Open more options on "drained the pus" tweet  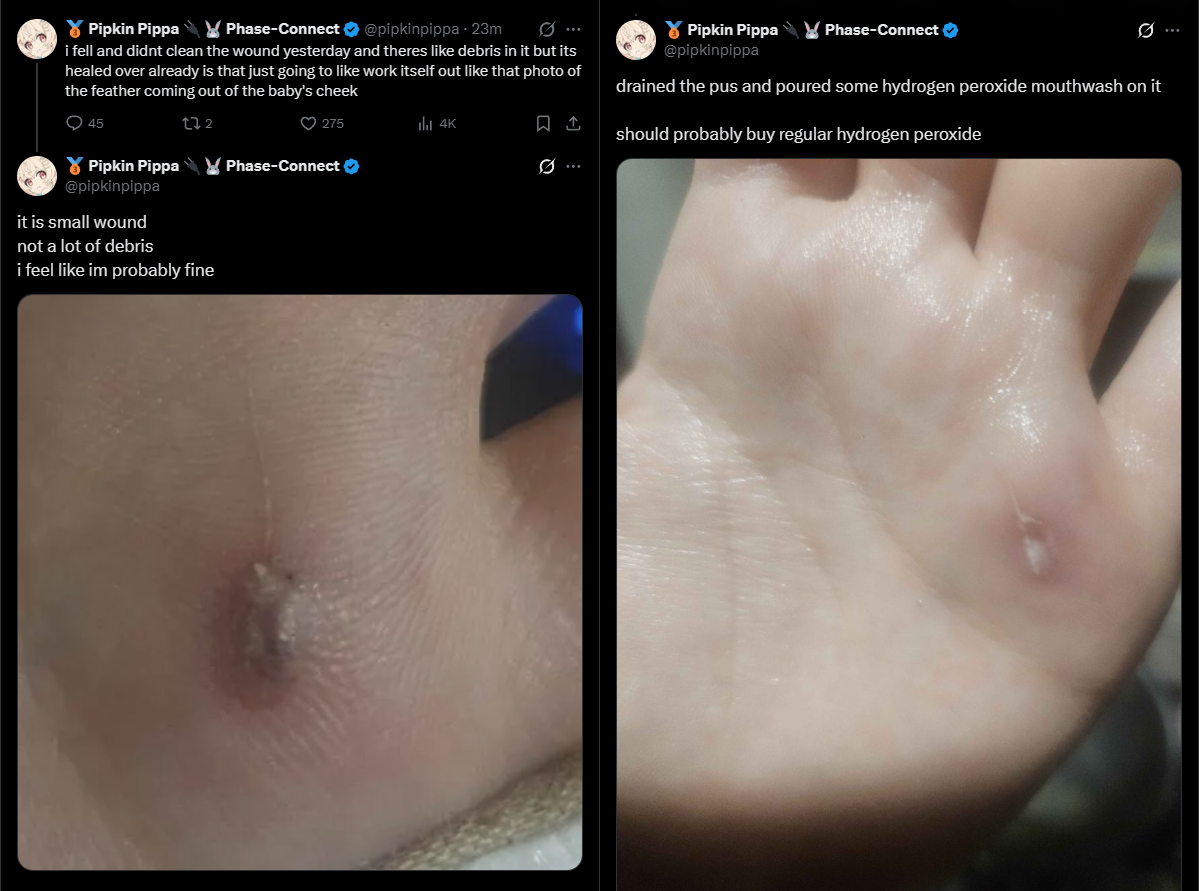(x=1172, y=30)
